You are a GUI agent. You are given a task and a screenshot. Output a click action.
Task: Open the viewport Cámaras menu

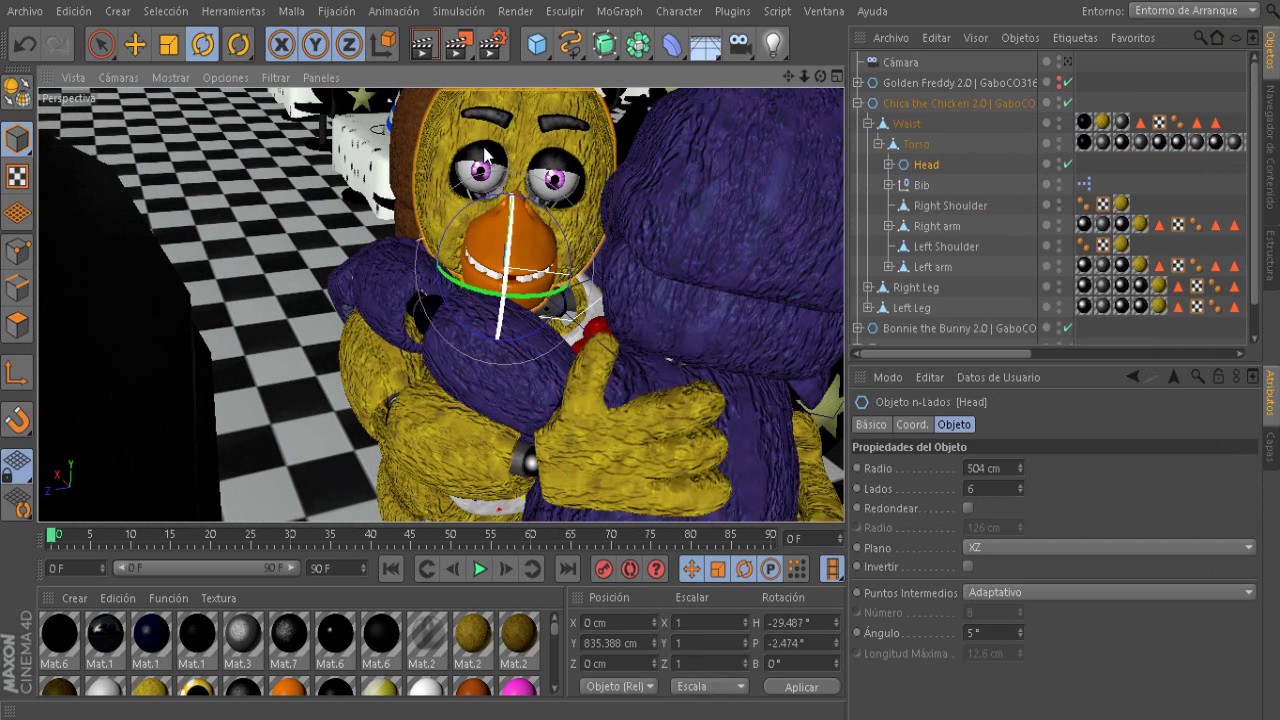pos(118,77)
